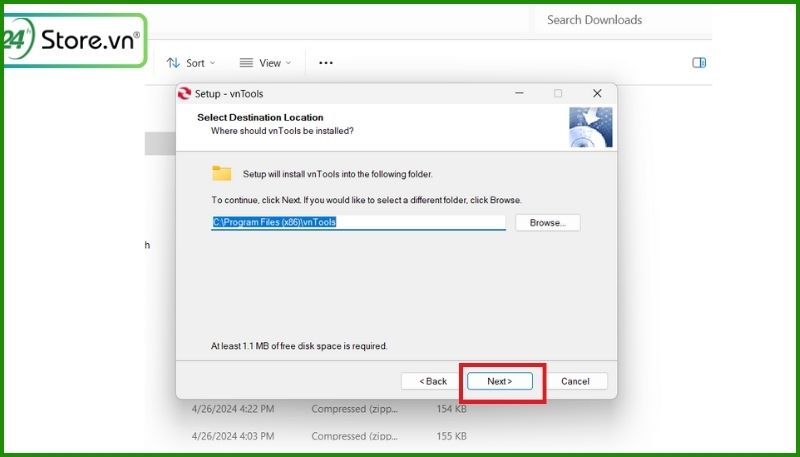Viewport: 800px width, 457px height.
Task: Open the Sort dropdown in Explorer
Action: [x=191, y=63]
